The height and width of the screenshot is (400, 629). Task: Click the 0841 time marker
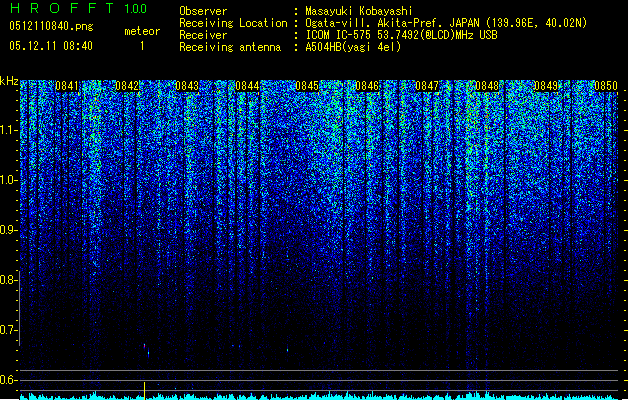tap(67, 86)
